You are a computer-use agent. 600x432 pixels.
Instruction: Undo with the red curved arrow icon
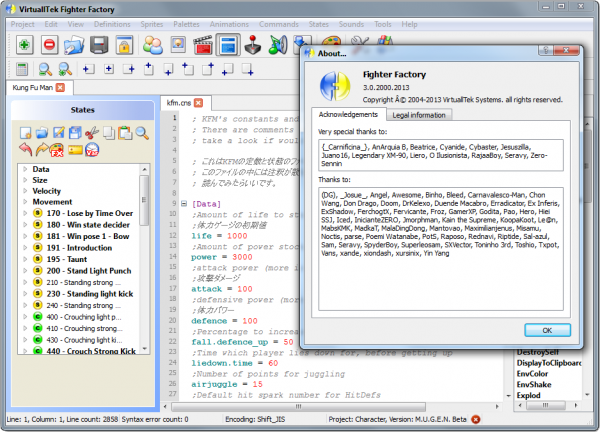pyautogui.click(x=26, y=149)
